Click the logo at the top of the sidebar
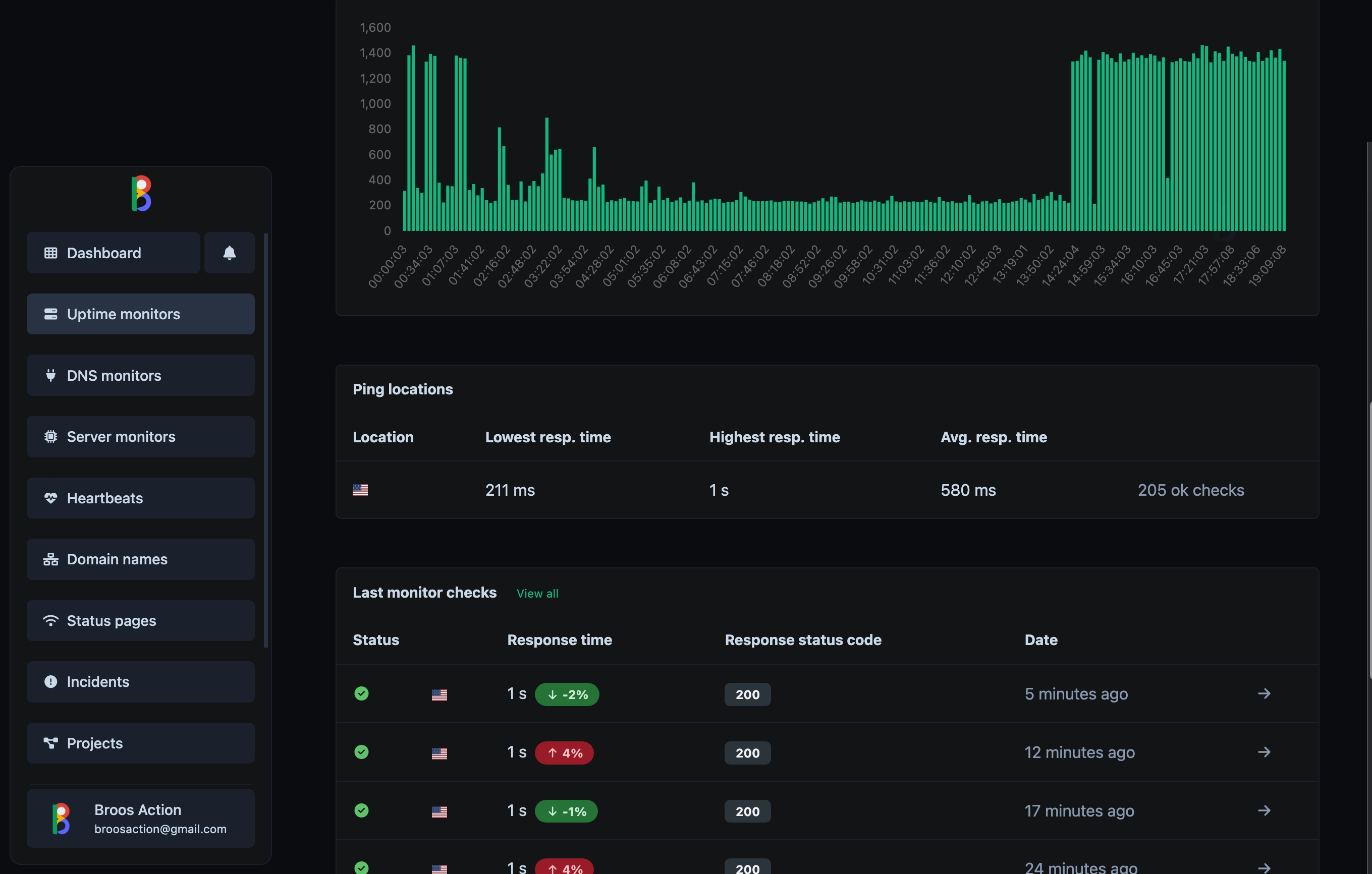The width and height of the screenshot is (1372, 874). [141, 194]
